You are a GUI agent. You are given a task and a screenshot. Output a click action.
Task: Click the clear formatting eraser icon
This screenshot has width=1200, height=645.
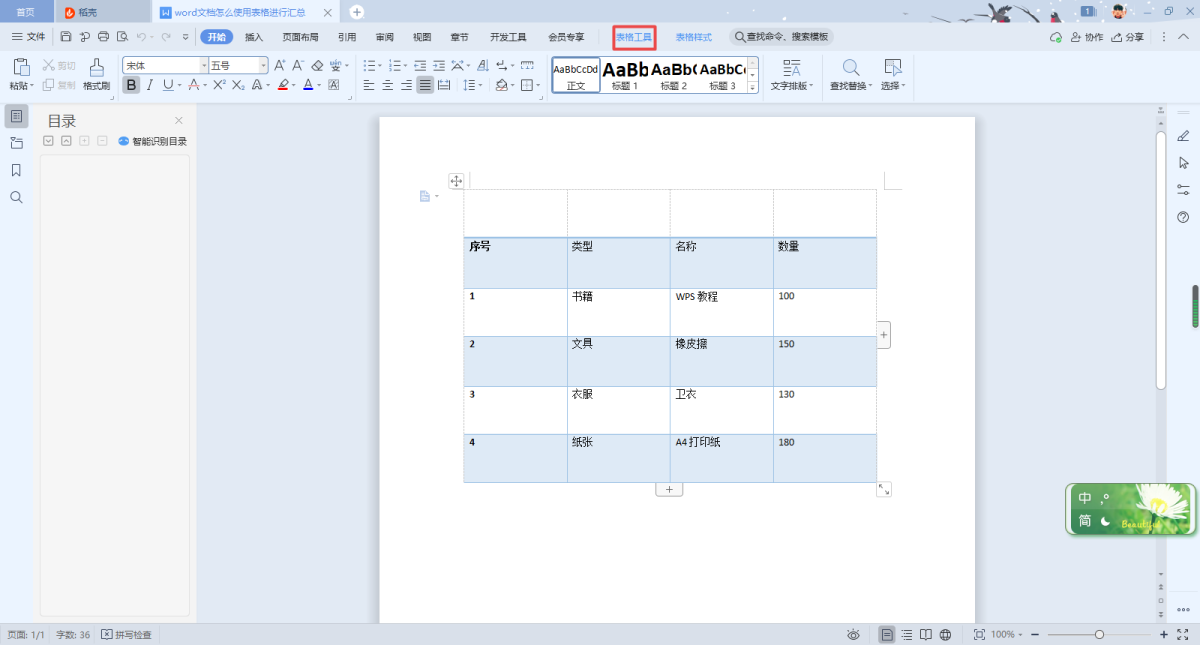point(317,65)
